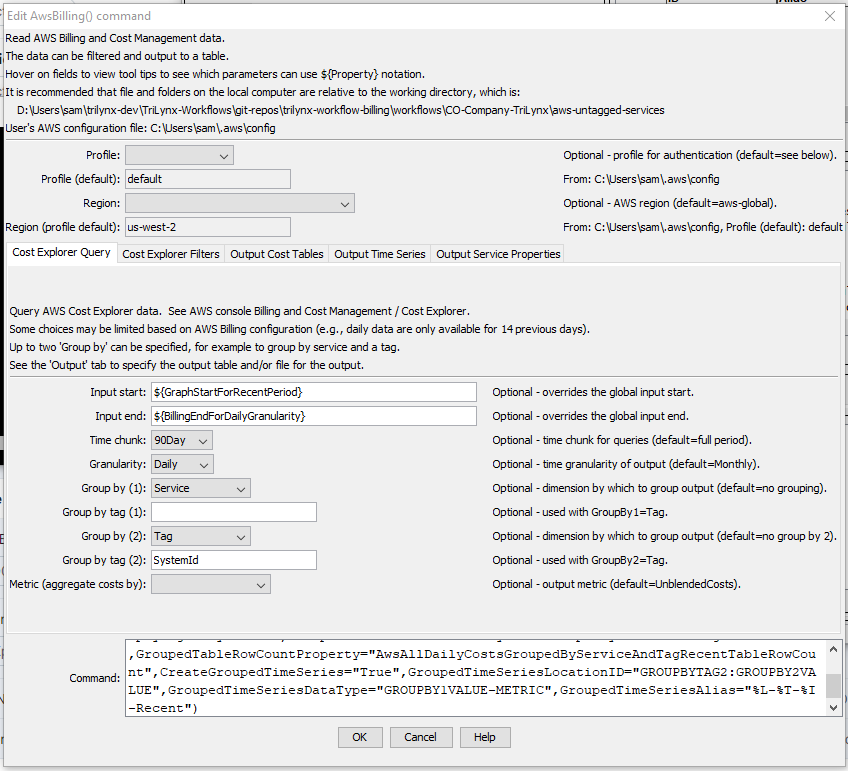
Task: Open the Metric aggregate costs dropdown
Action: pyautogui.click(x=210, y=584)
